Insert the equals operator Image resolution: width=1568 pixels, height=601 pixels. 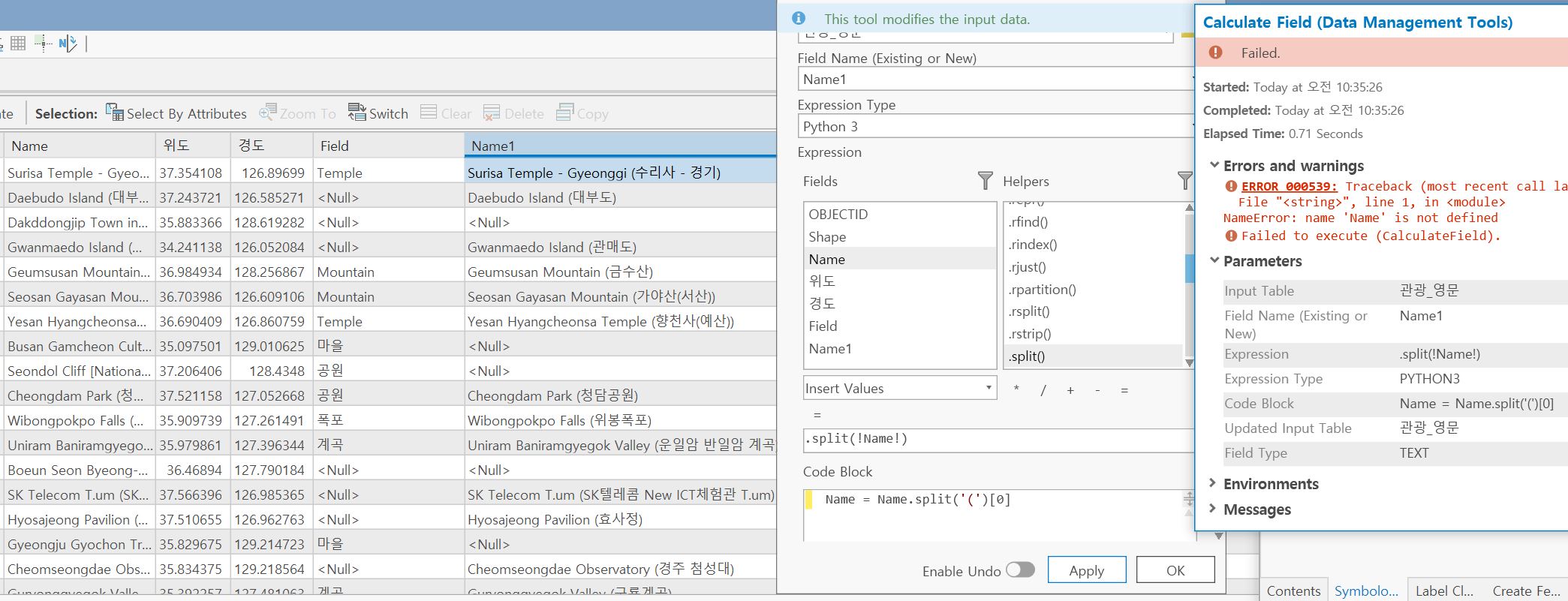click(x=1124, y=390)
